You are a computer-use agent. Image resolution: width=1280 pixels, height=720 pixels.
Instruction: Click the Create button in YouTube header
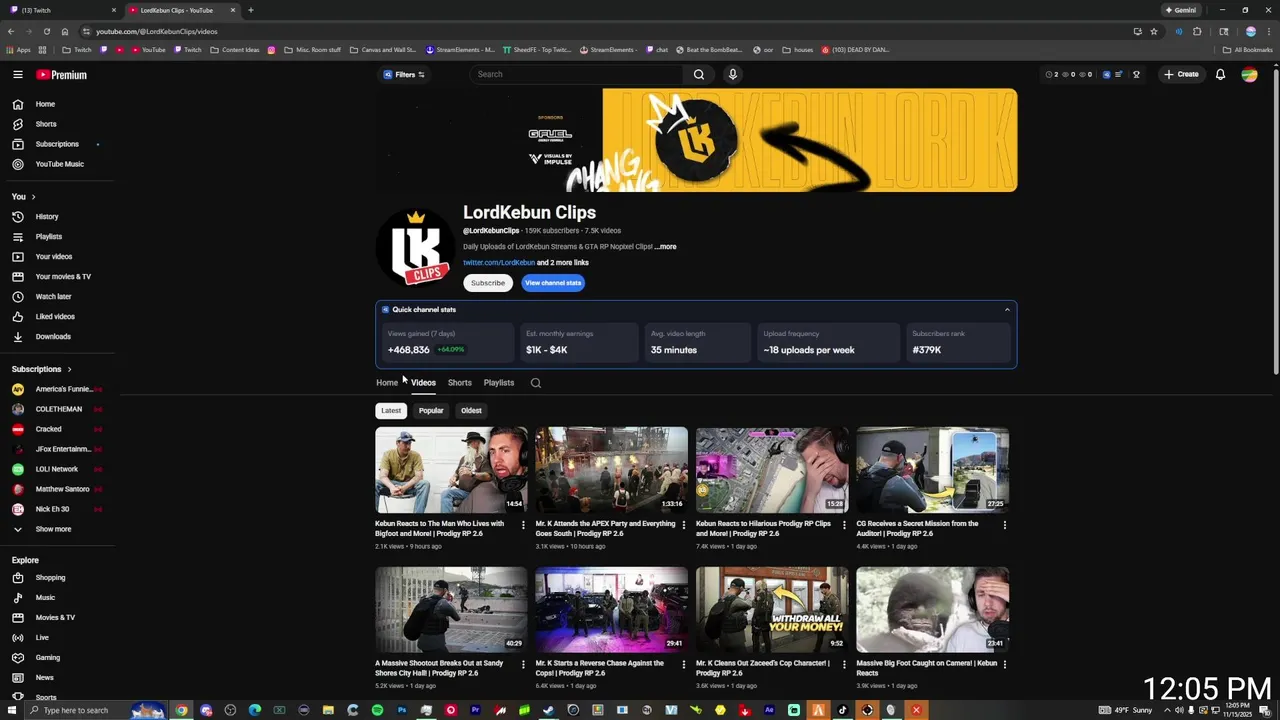click(x=1181, y=74)
